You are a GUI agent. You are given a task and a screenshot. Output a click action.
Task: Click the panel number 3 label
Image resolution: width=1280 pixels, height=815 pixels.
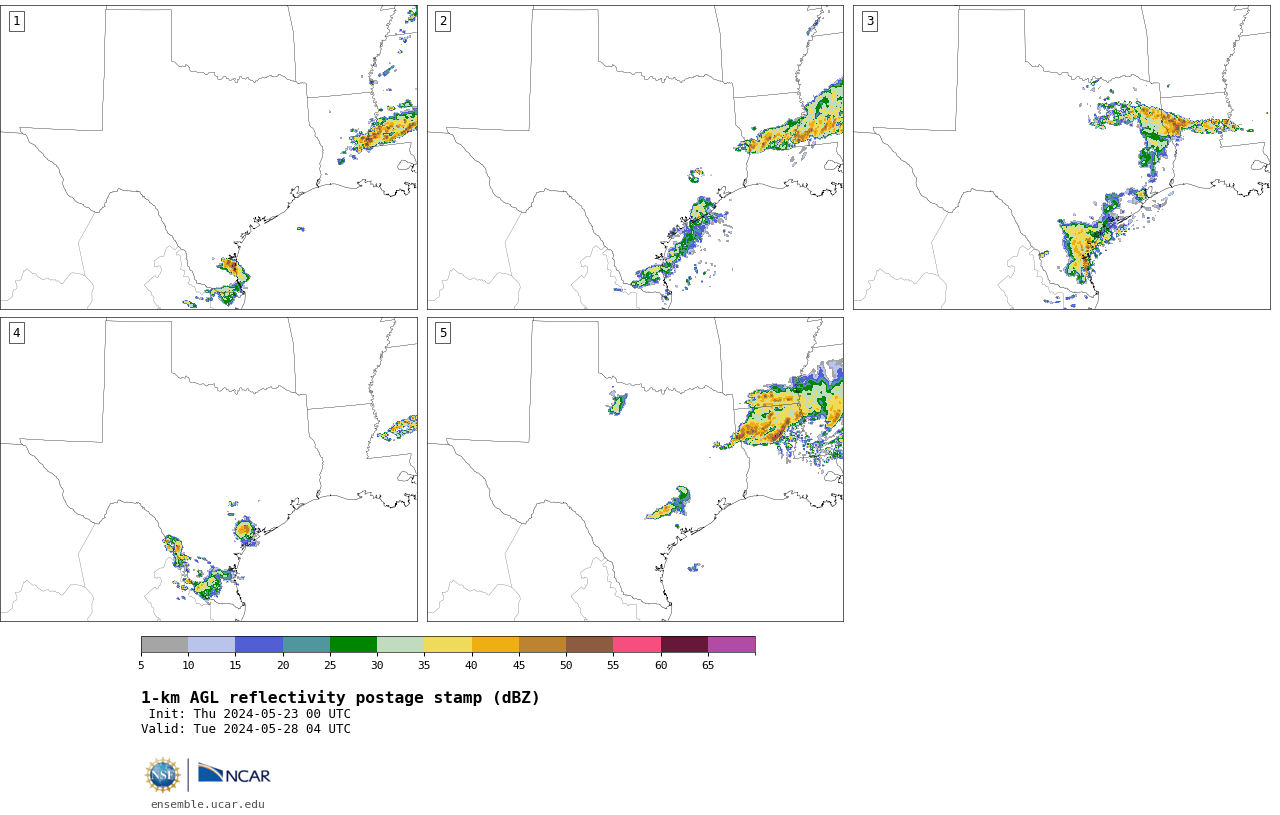pos(869,21)
